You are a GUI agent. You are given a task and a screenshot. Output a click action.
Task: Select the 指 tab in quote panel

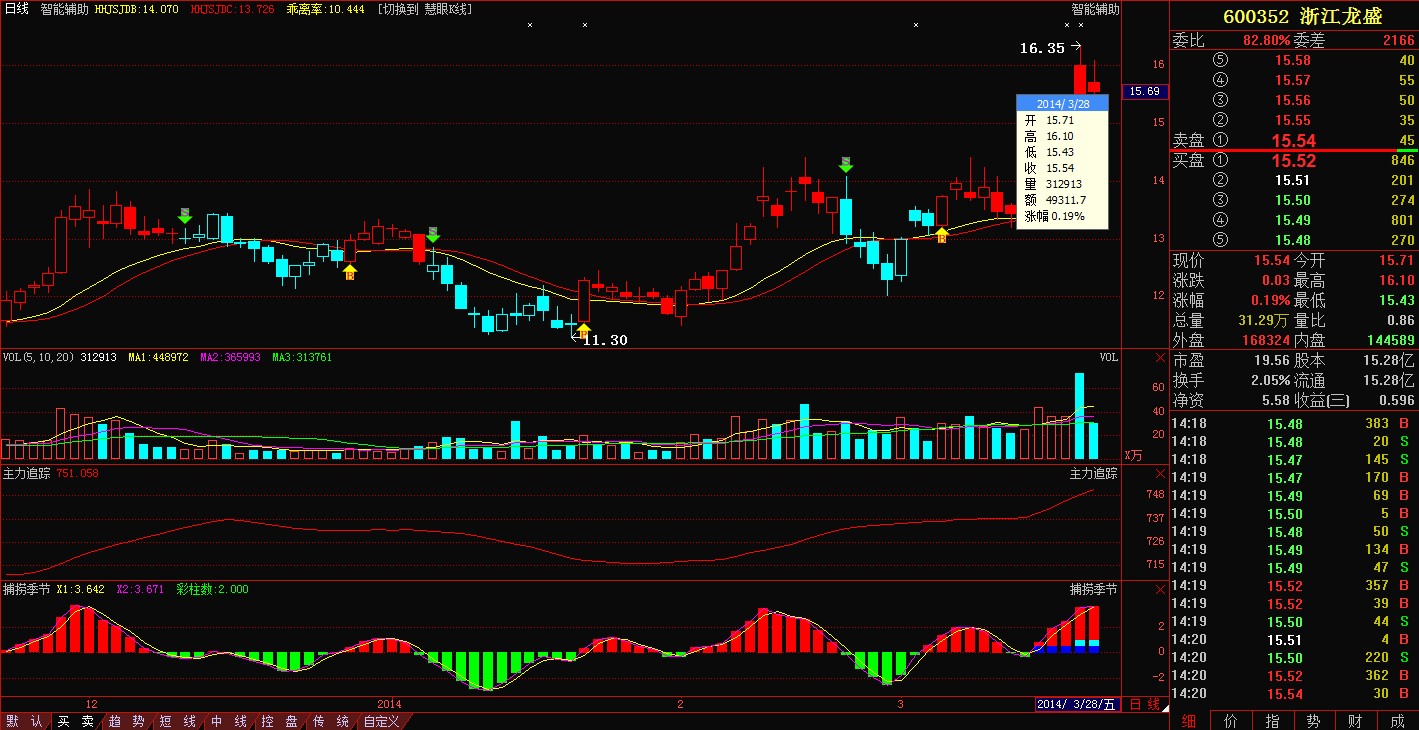coord(1272,720)
